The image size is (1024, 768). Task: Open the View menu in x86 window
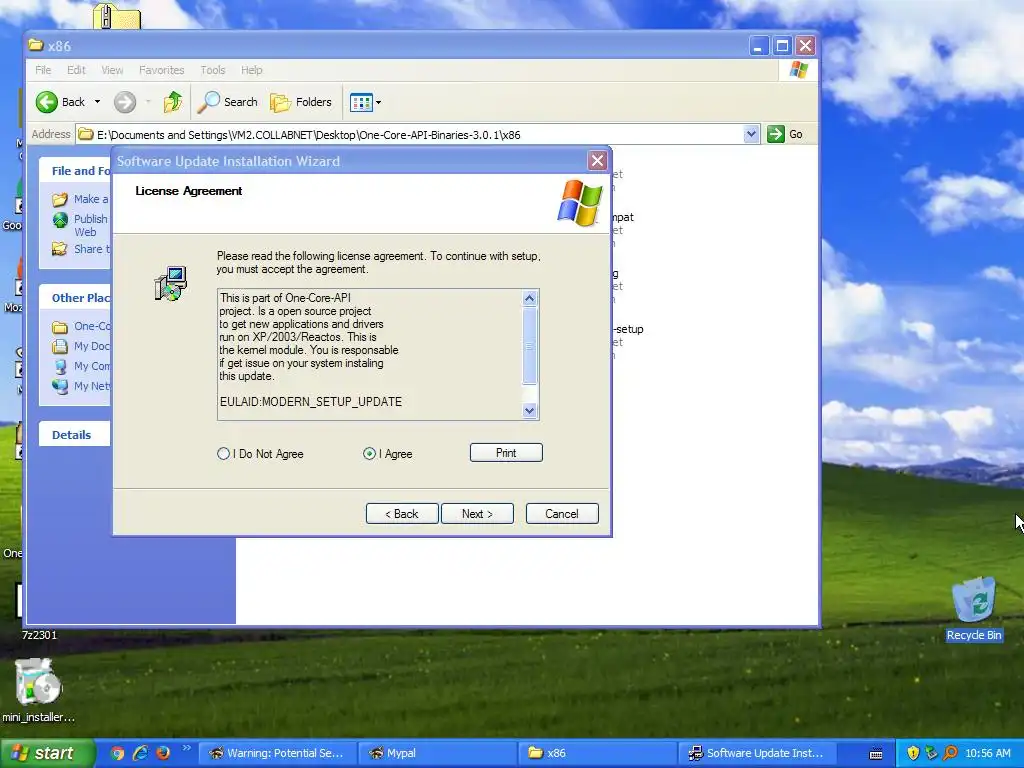coord(112,70)
